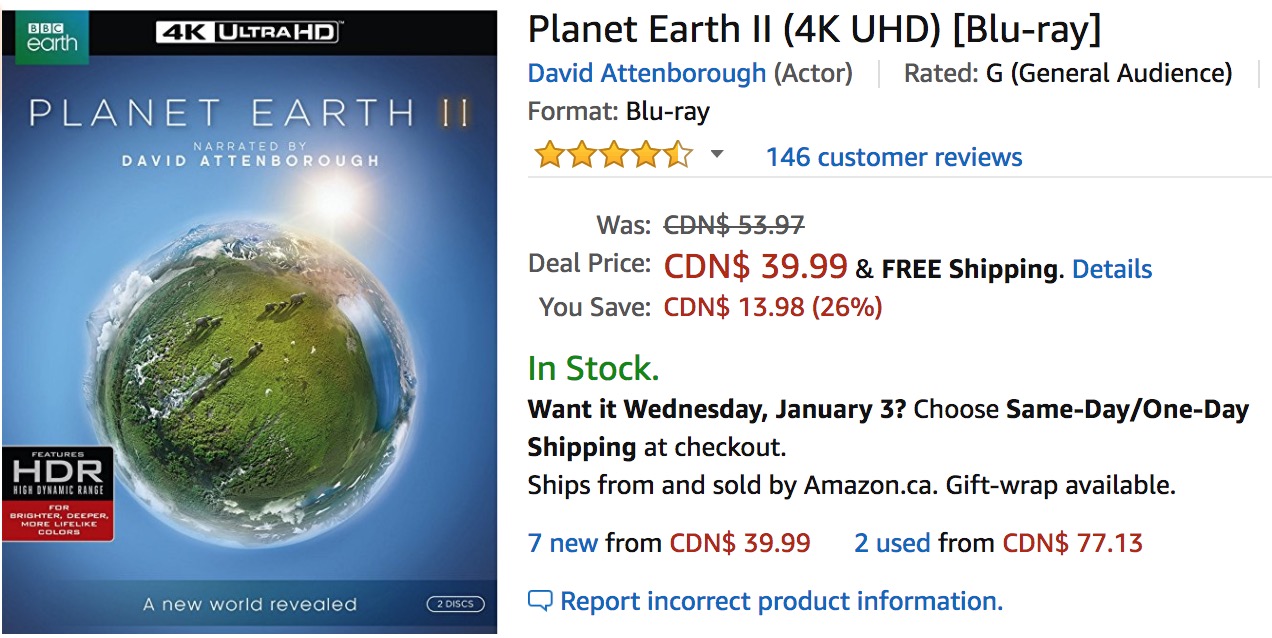The image size is (1272, 638).
Task: Open the David Attenborough author link
Action: [x=647, y=73]
